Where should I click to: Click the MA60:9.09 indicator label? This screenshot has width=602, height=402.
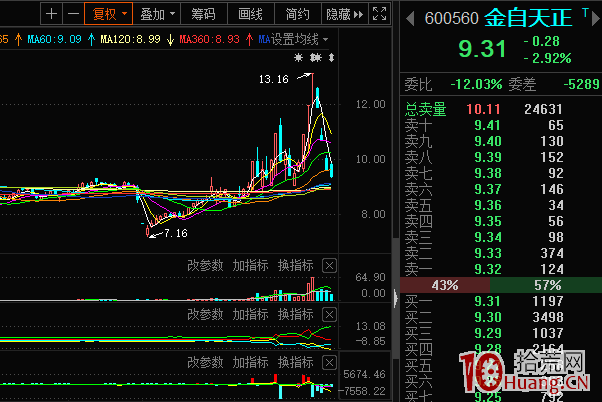55,39
